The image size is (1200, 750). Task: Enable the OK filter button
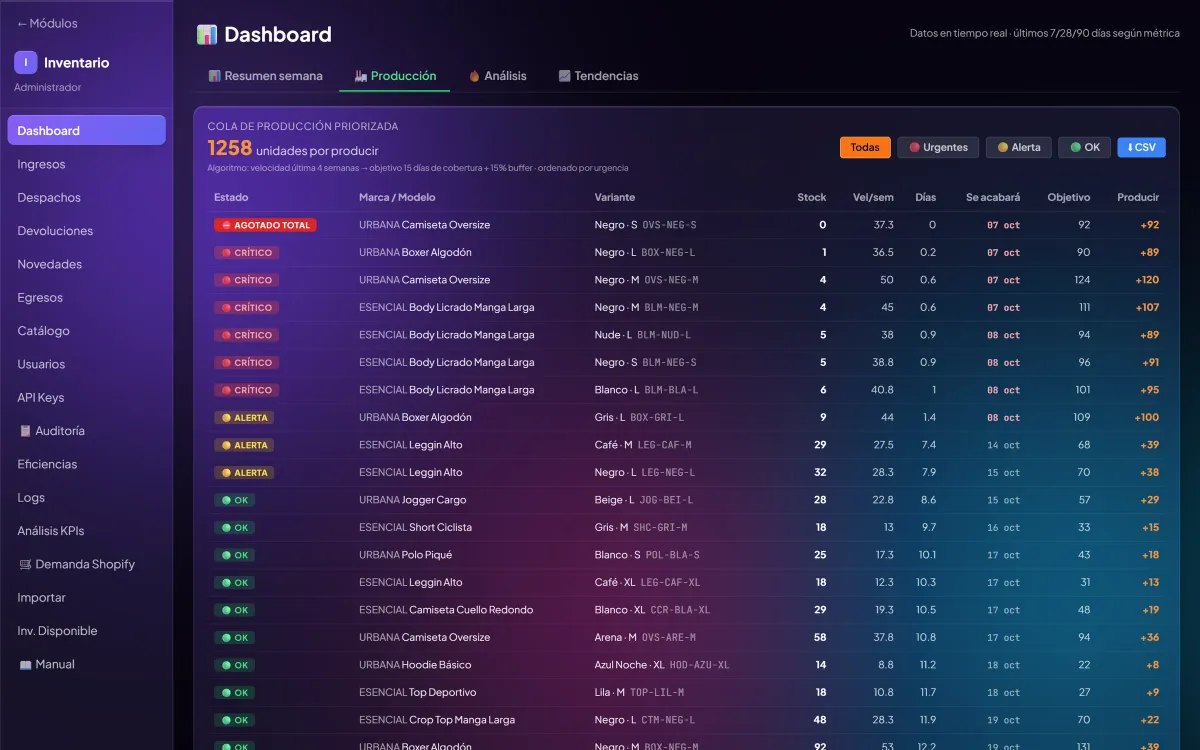tap(1084, 147)
